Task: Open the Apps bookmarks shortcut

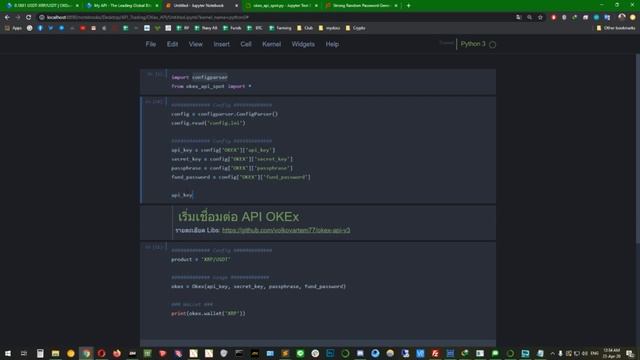Action: coord(13,28)
